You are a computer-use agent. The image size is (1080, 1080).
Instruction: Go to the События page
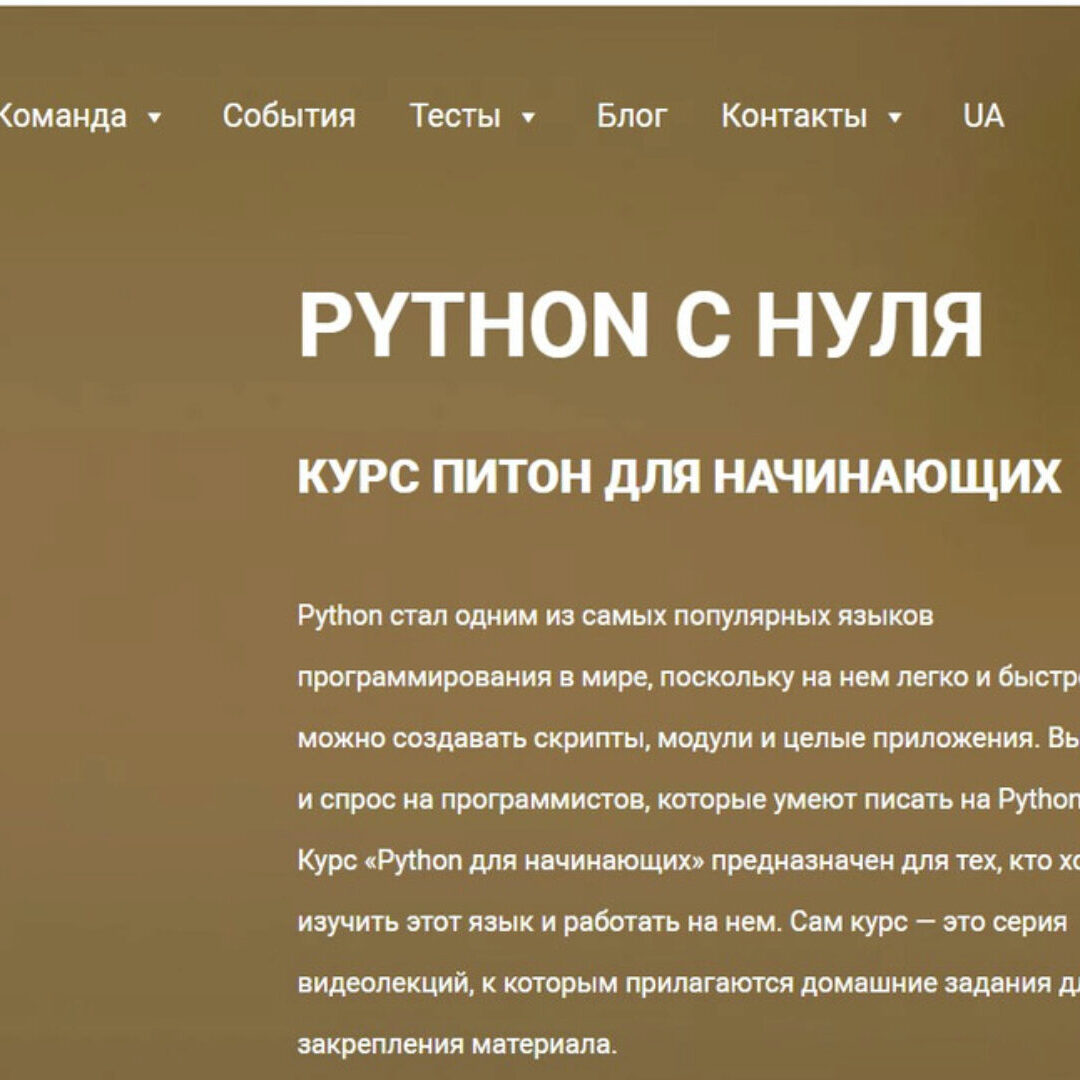pyautogui.click(x=288, y=116)
